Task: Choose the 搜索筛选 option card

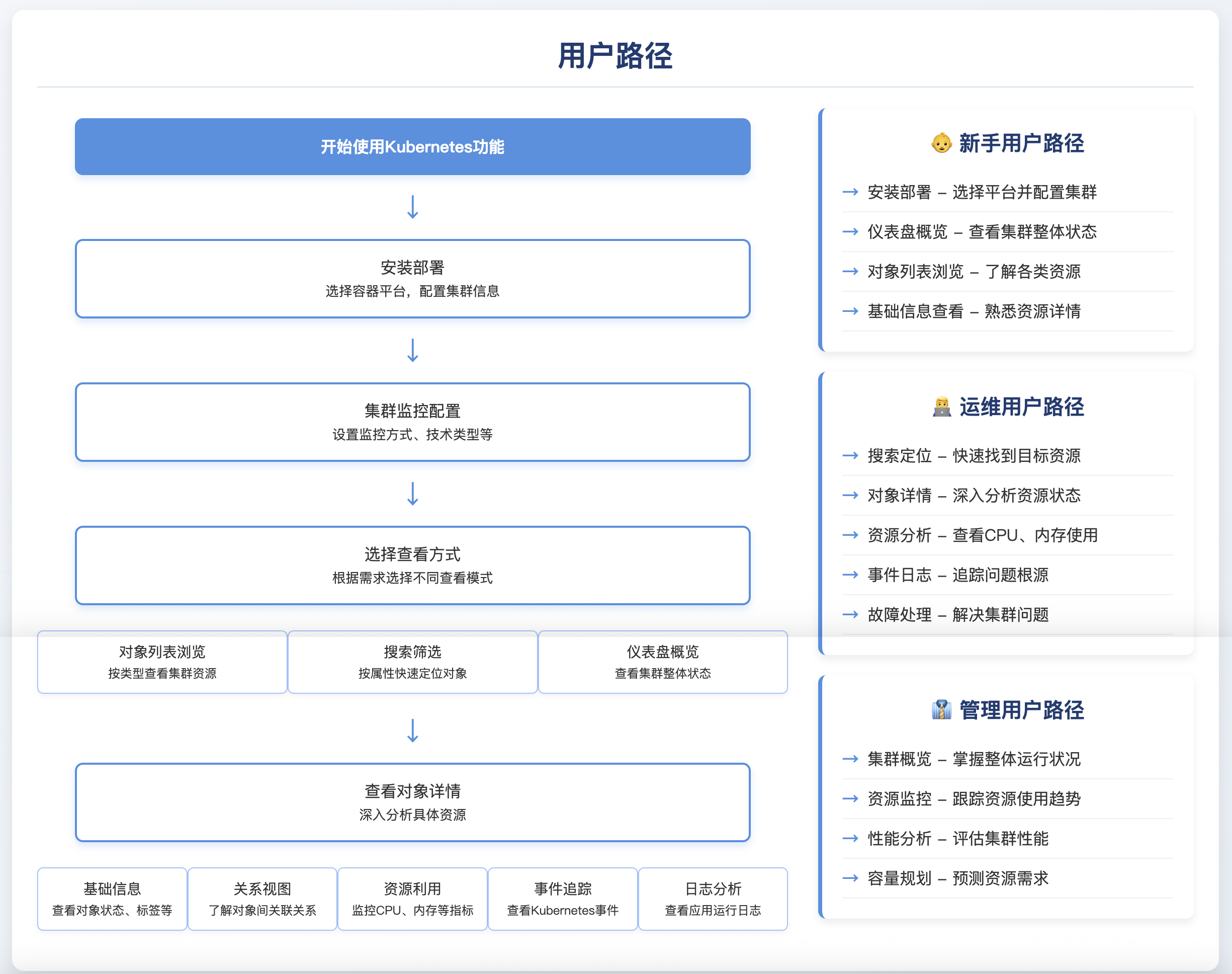Action: coord(412,662)
